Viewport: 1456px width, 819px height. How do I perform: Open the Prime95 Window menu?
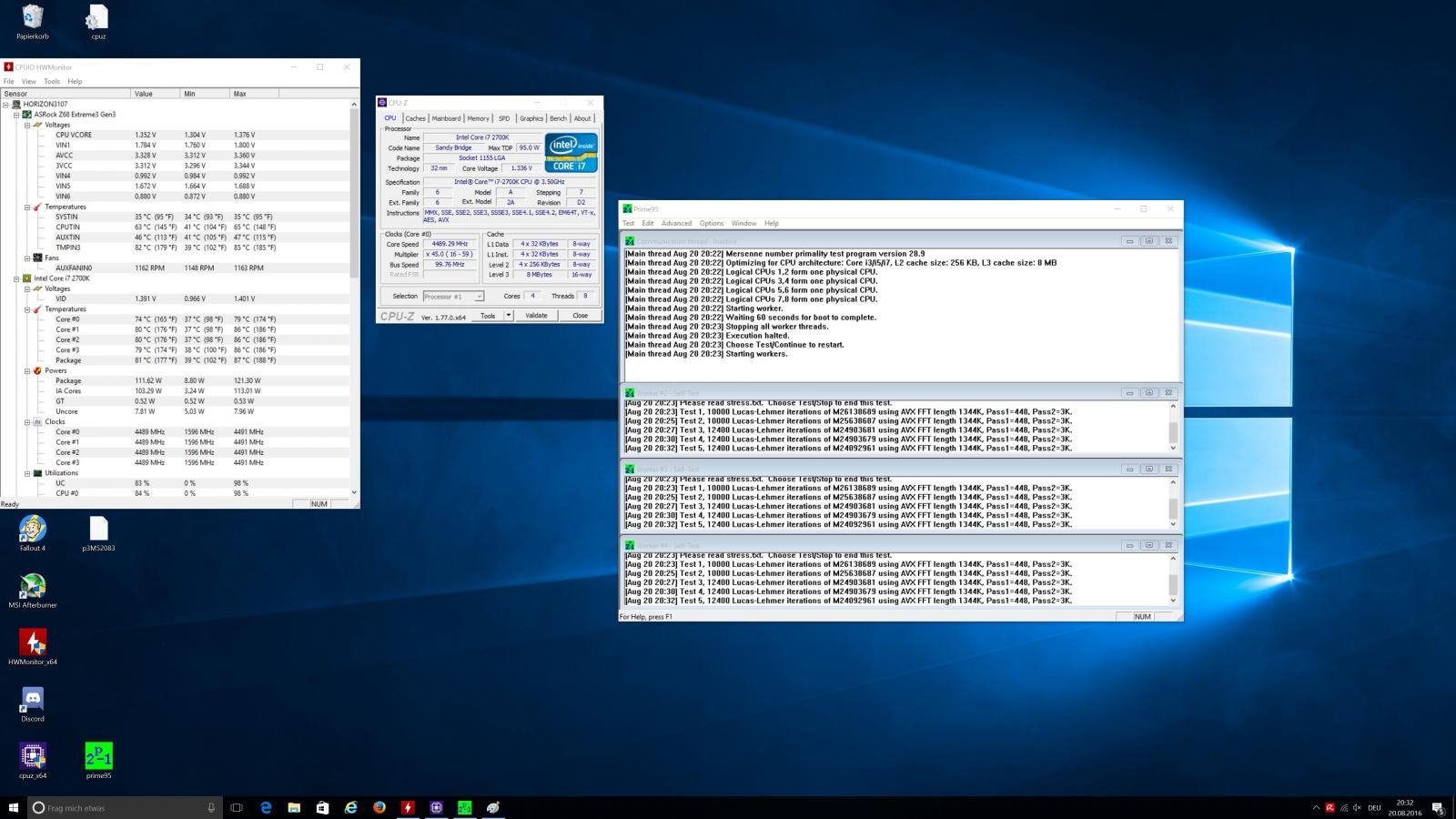pos(743,223)
